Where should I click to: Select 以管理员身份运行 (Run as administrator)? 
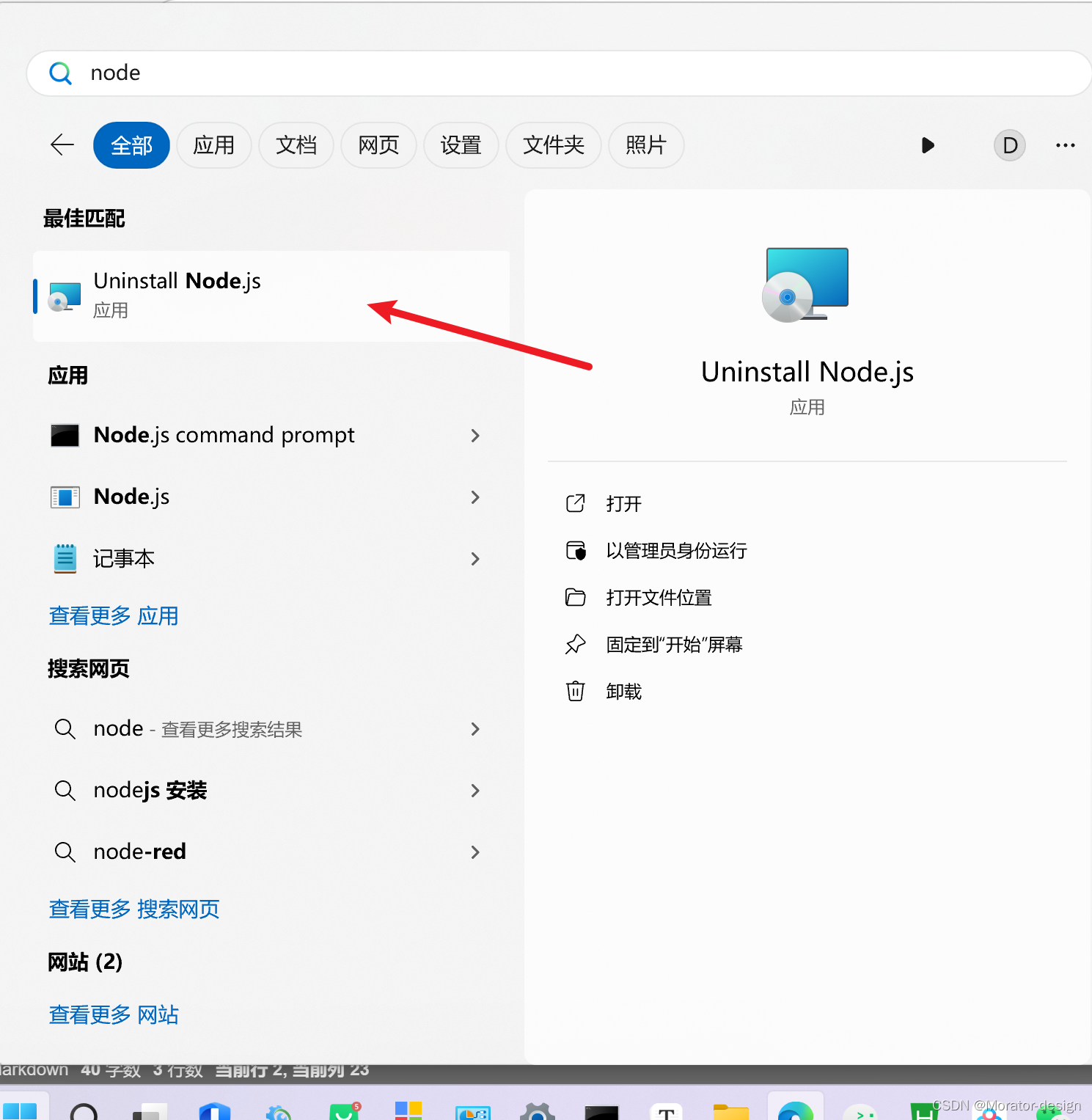(676, 551)
